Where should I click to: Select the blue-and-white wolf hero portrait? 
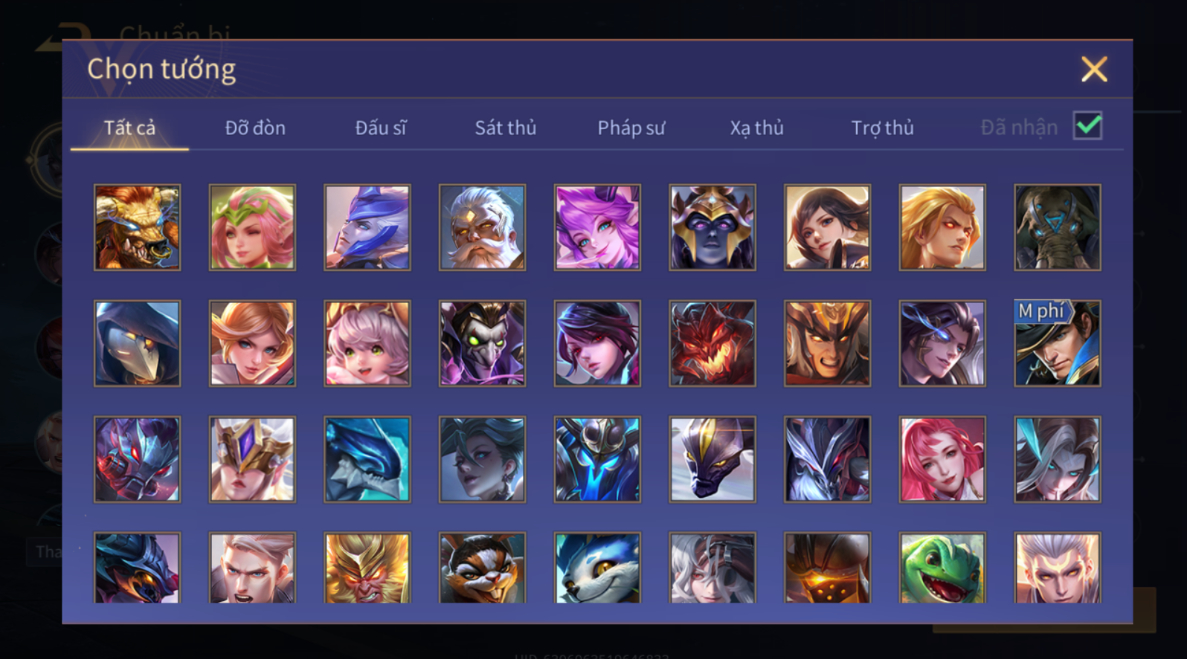click(597, 567)
